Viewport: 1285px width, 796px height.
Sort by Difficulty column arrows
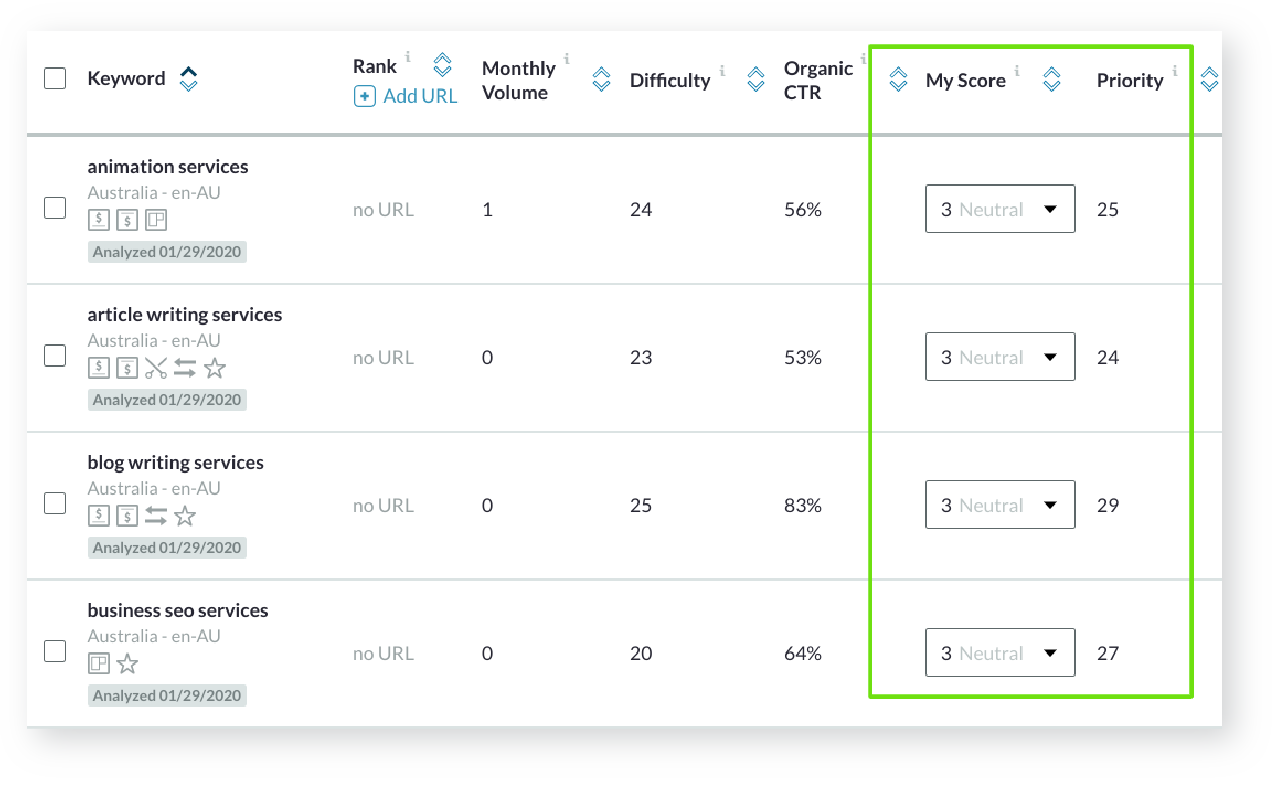point(757,80)
